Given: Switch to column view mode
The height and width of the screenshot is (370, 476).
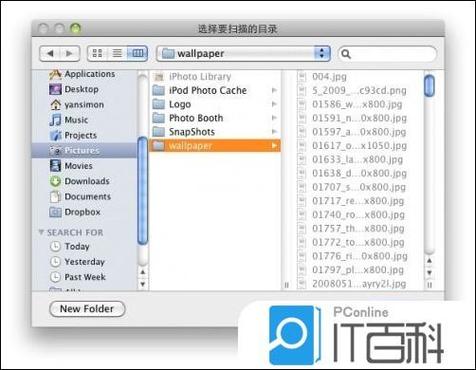Looking at the screenshot, I should coord(137,53).
